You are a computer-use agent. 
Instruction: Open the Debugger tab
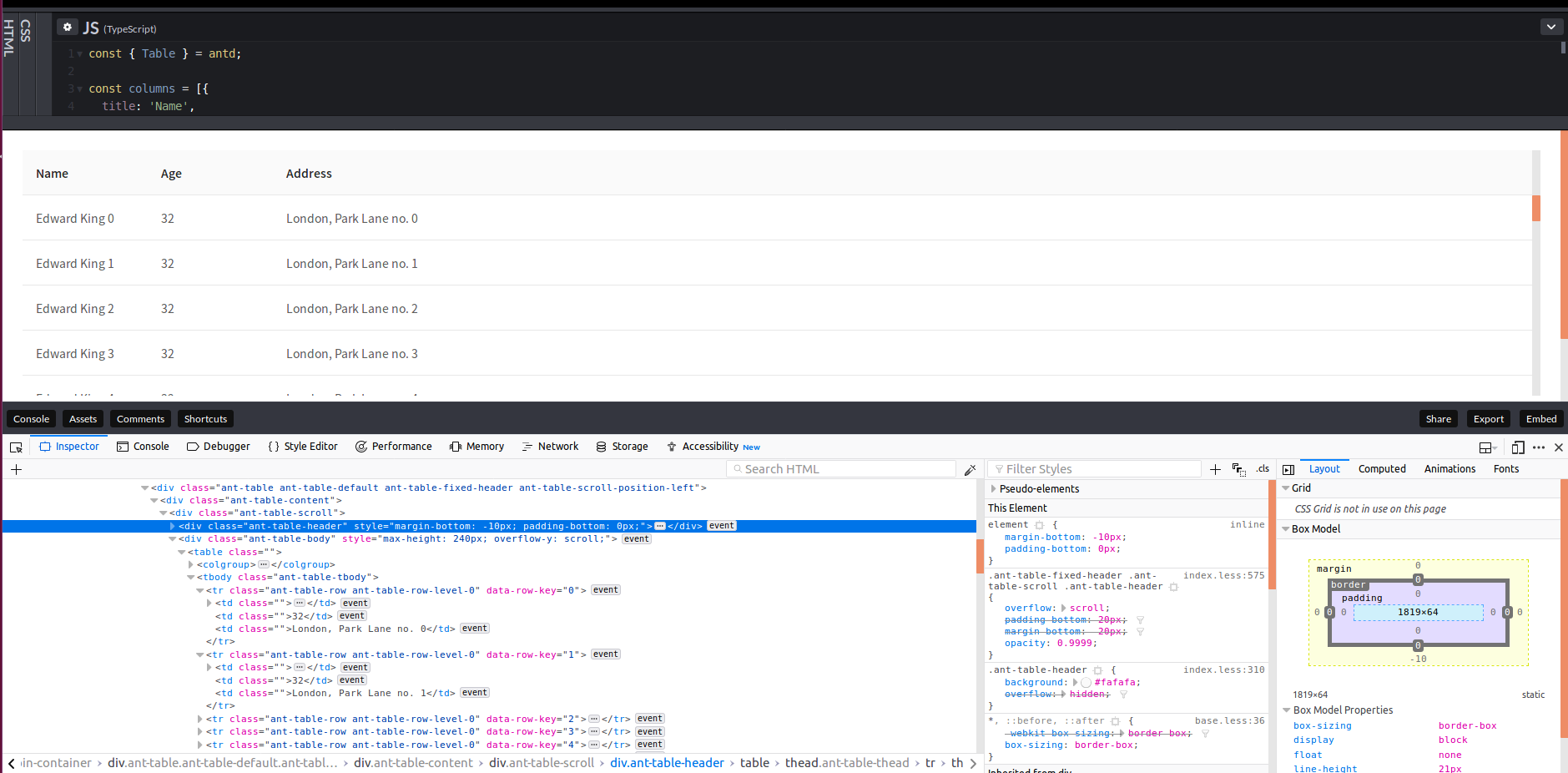(x=218, y=447)
